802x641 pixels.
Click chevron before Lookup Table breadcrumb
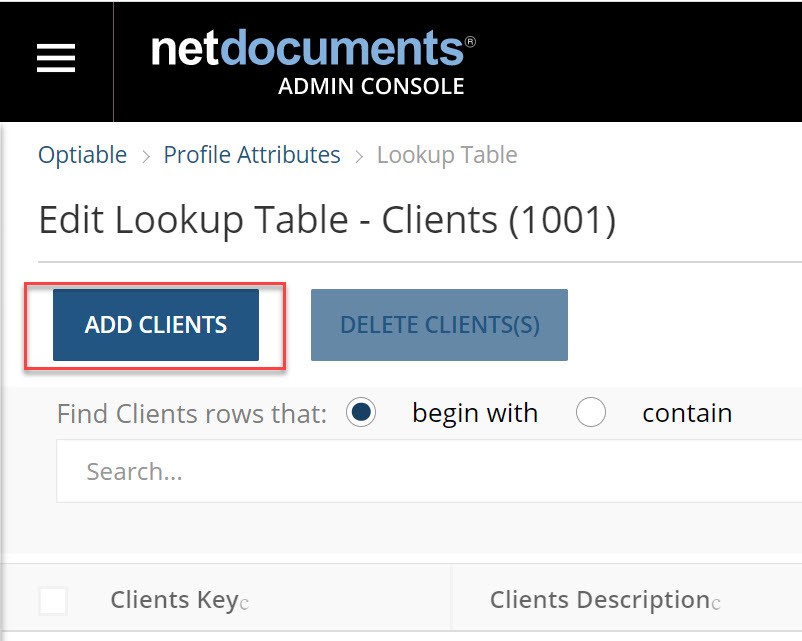359,157
